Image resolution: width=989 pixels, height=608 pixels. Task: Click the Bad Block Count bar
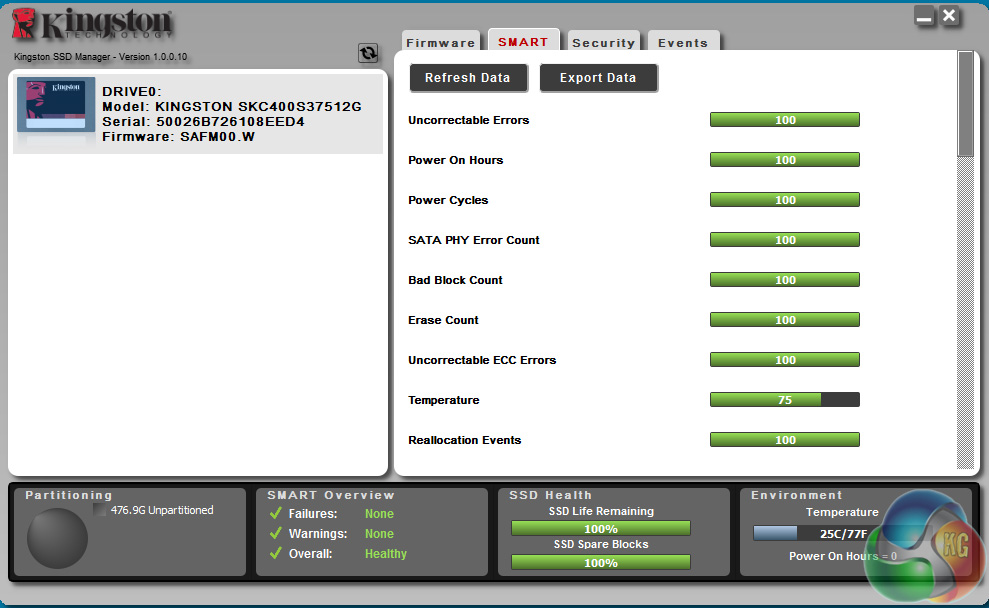(x=785, y=279)
